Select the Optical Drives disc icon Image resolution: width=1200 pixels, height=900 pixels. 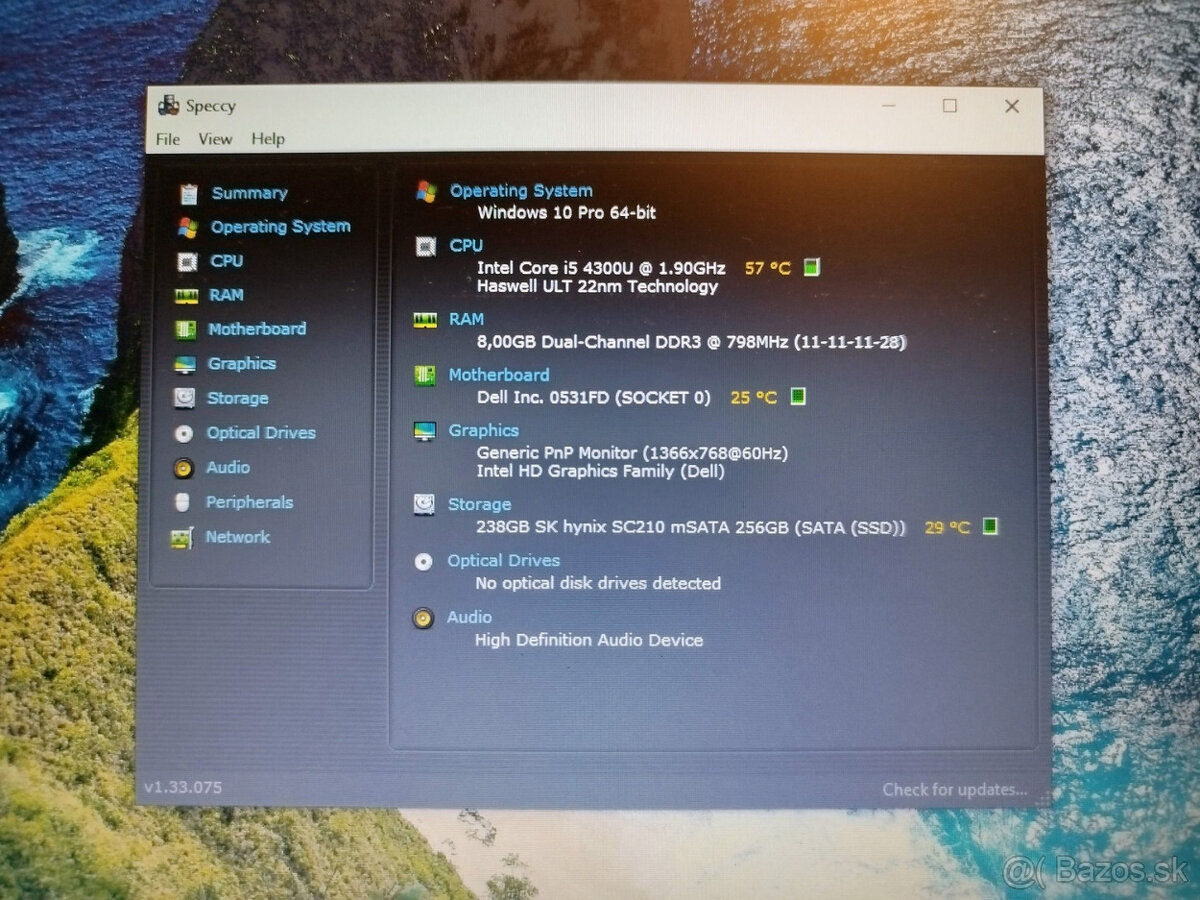coord(184,433)
